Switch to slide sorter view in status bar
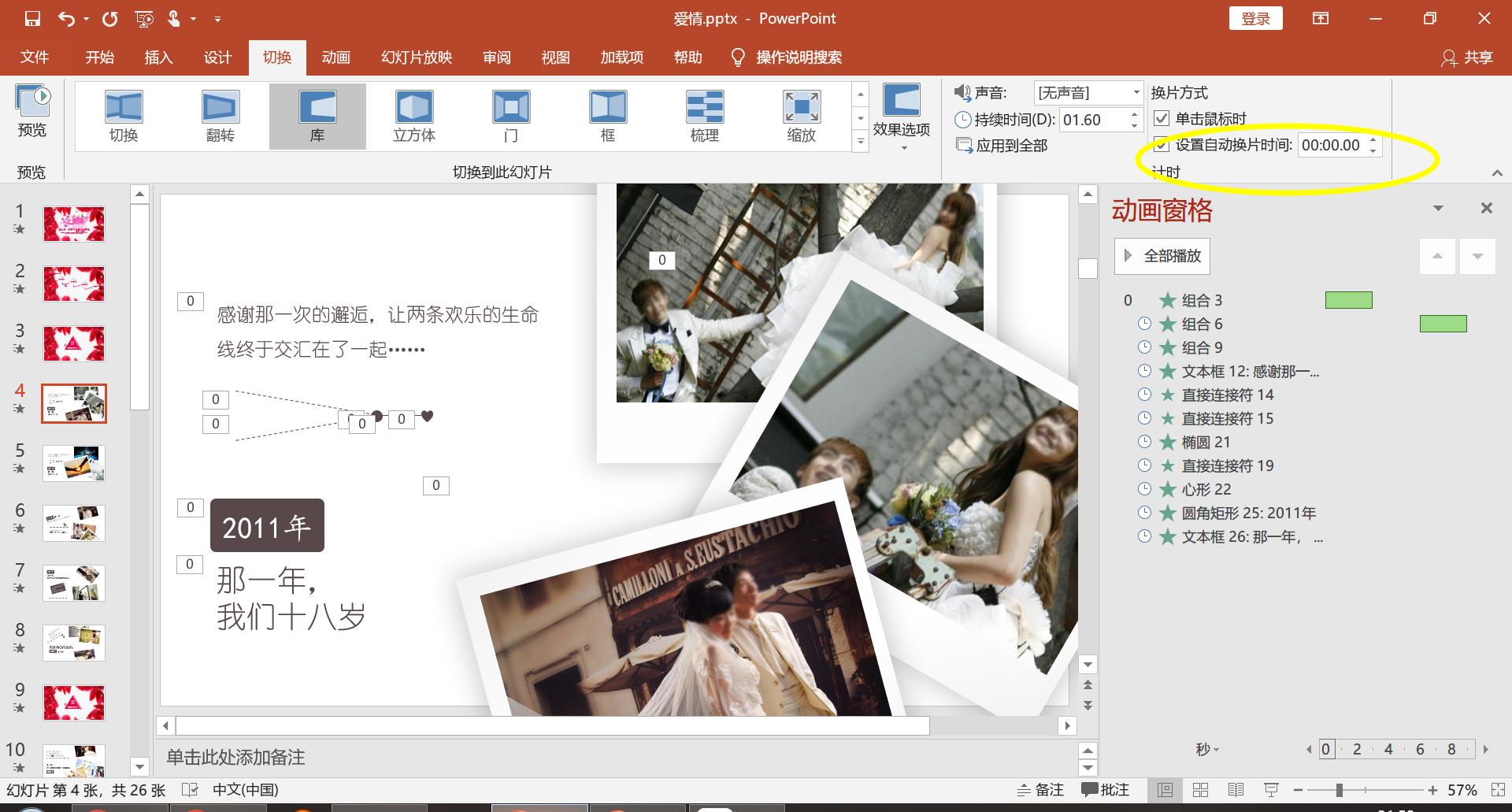This screenshot has height=812, width=1512. pos(1200,790)
